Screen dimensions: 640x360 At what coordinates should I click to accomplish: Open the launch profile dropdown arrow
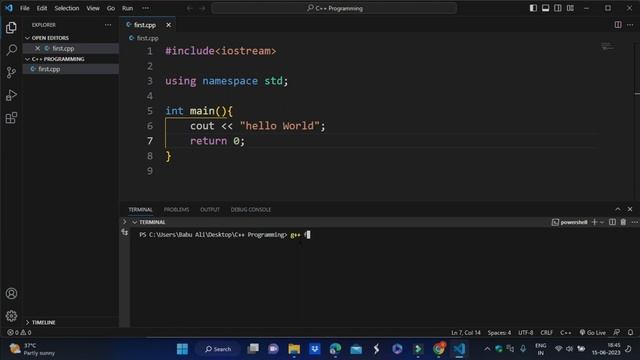tap(602, 222)
